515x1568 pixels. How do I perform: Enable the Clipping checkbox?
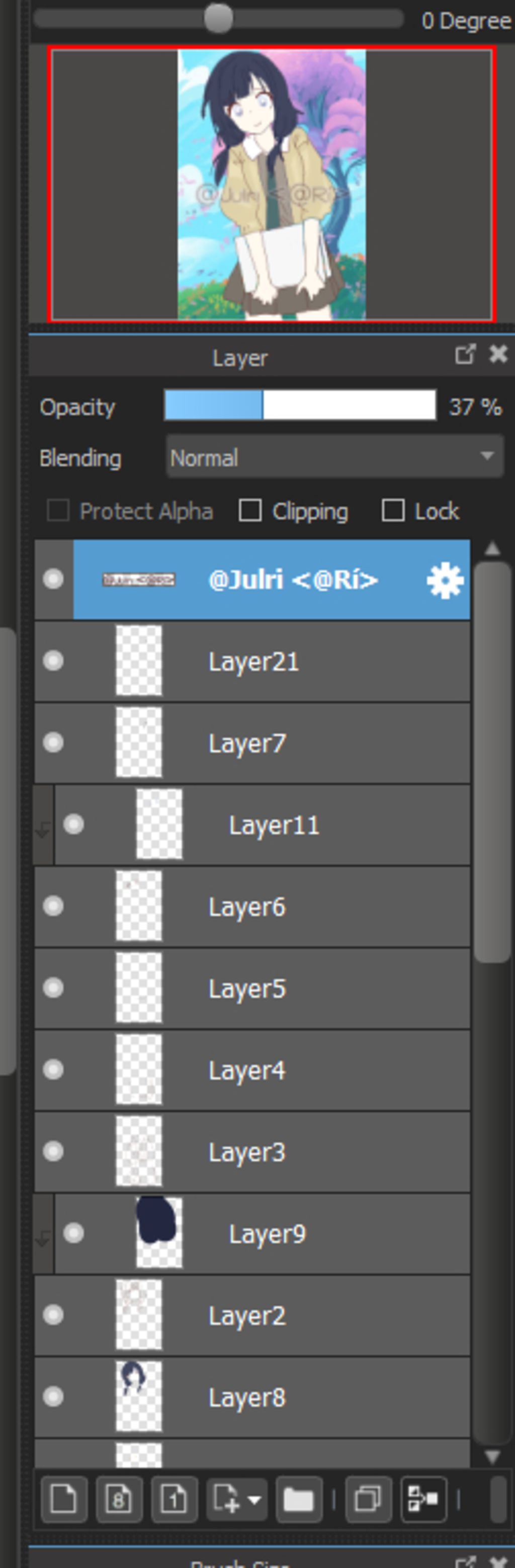(x=250, y=511)
